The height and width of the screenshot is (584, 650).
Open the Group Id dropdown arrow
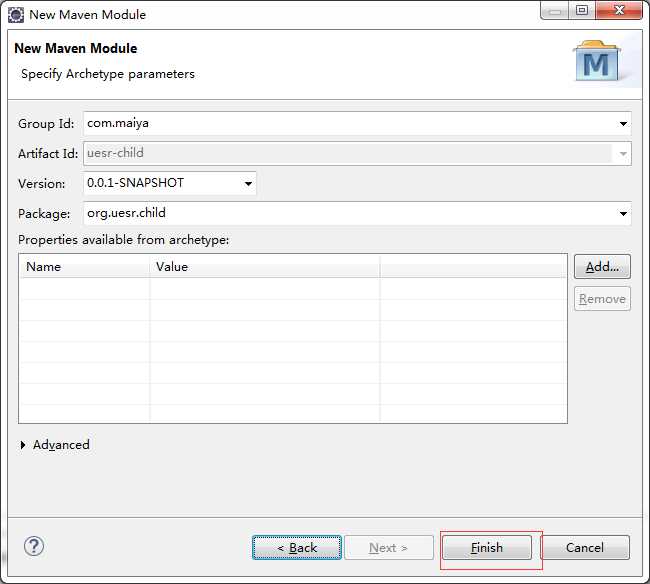click(623, 124)
